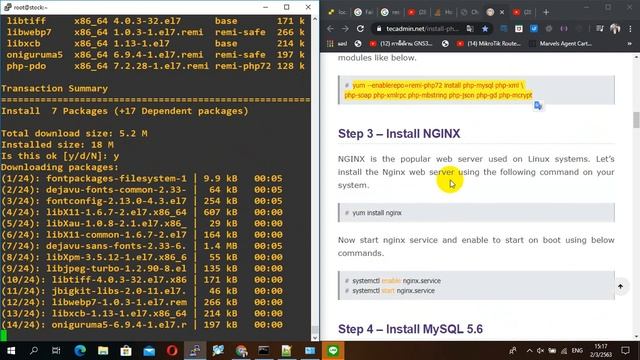The height and width of the screenshot is (360, 640).
Task: Open Task View on the taskbar
Action: (x=56, y=351)
